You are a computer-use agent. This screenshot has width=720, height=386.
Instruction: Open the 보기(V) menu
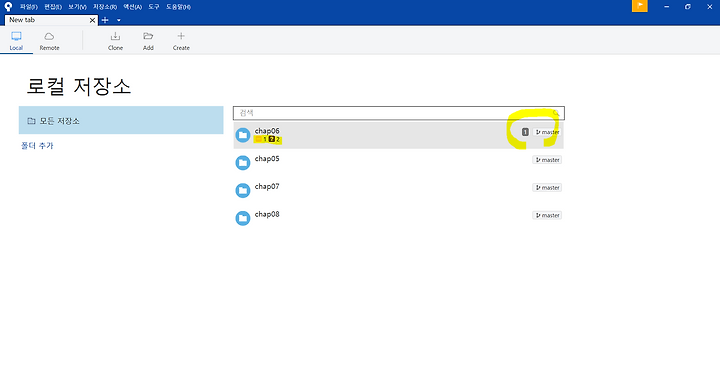click(x=77, y=7)
